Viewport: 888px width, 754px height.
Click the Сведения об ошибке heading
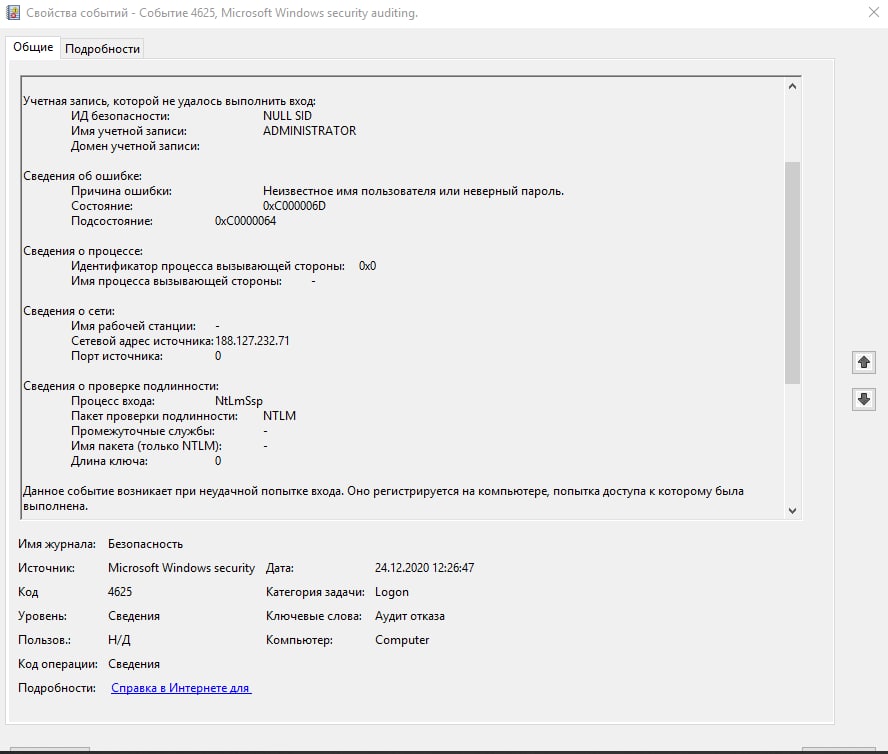click(83, 176)
